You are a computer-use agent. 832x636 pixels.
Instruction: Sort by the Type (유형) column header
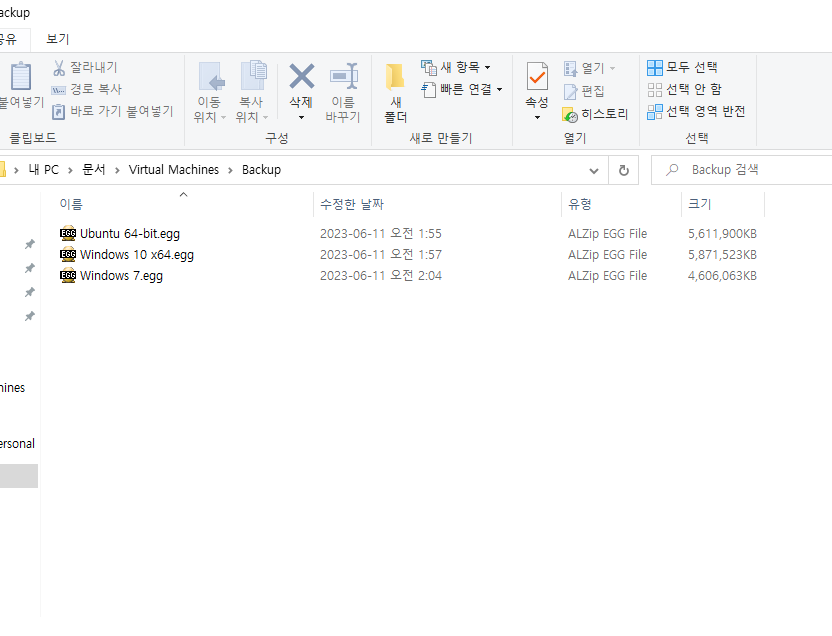pyautogui.click(x=579, y=204)
